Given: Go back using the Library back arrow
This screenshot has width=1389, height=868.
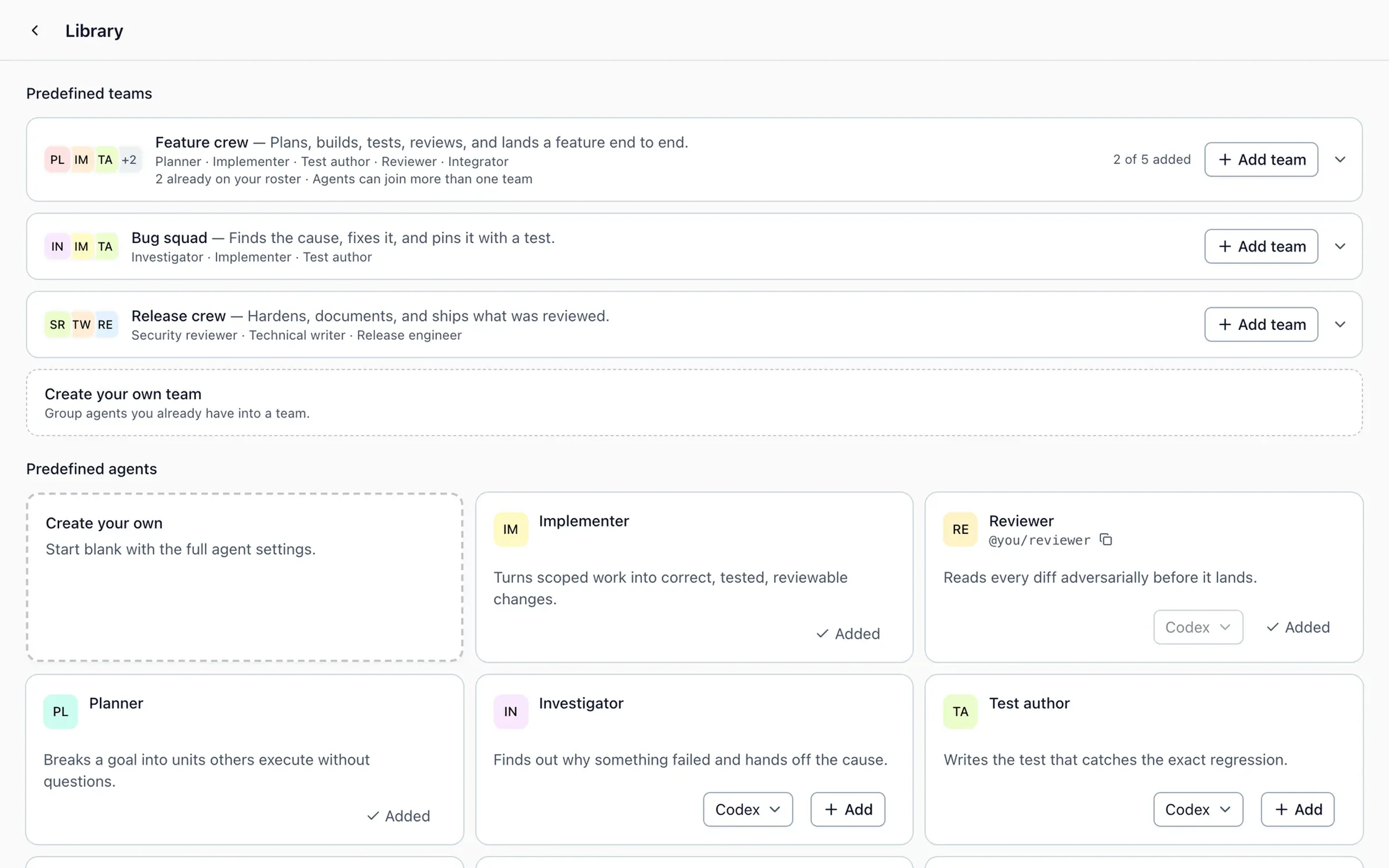Looking at the screenshot, I should coord(35,31).
